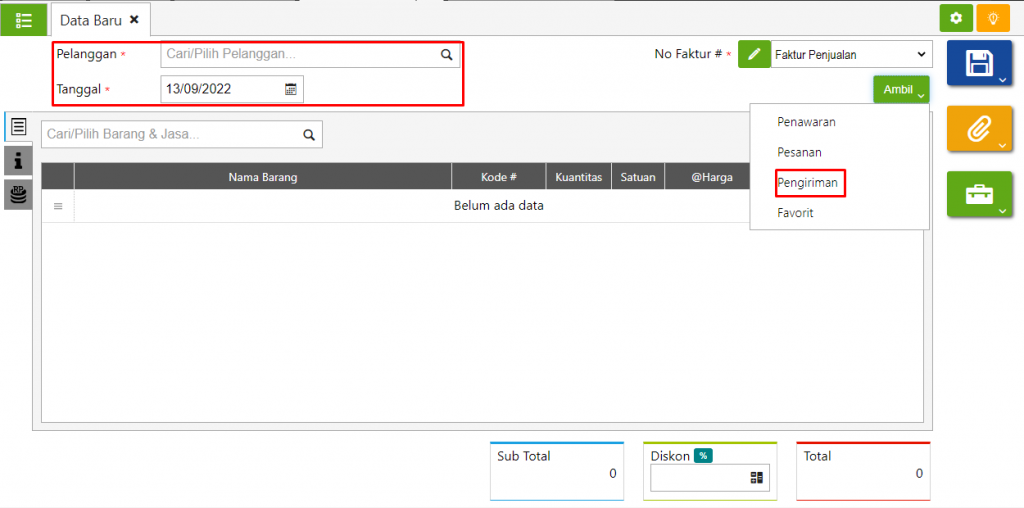Image resolution: width=1024 pixels, height=508 pixels.
Task: Click the Ambil dropdown button
Action: 901,89
